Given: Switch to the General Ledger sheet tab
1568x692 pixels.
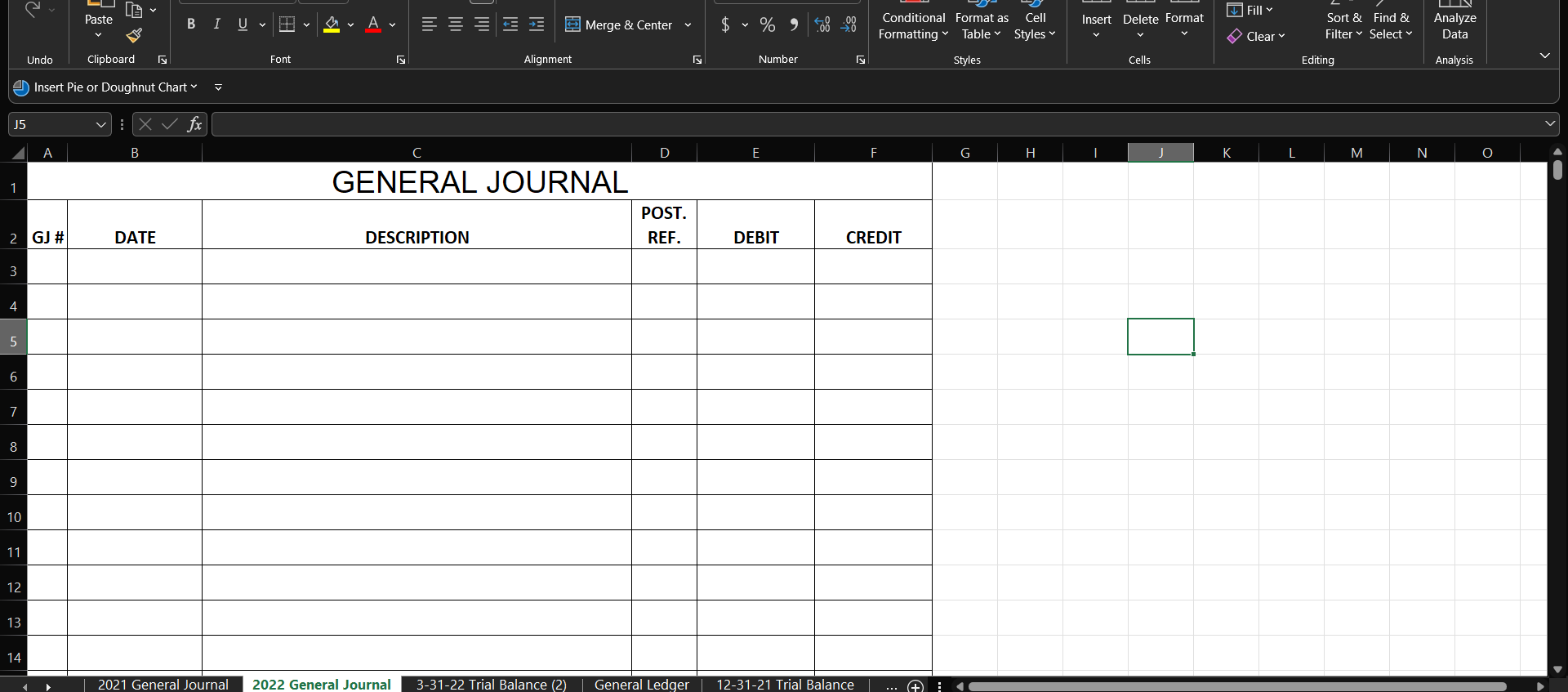Looking at the screenshot, I should pos(641,685).
